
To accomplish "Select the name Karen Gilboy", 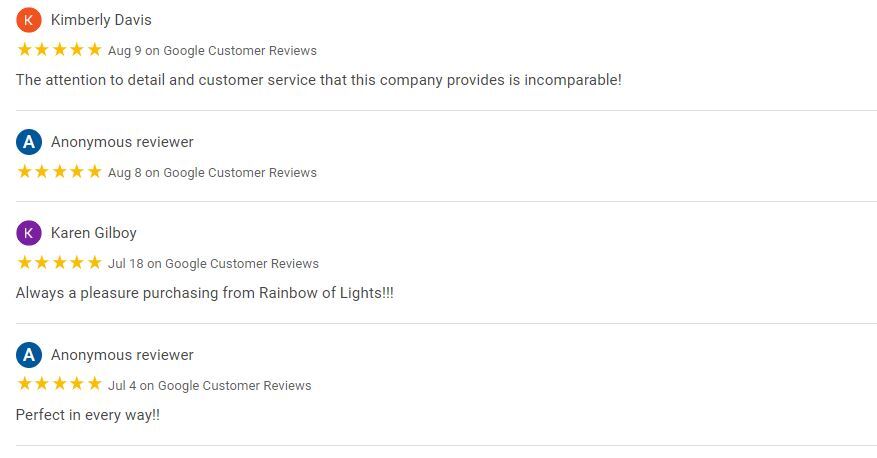I will [94, 233].
